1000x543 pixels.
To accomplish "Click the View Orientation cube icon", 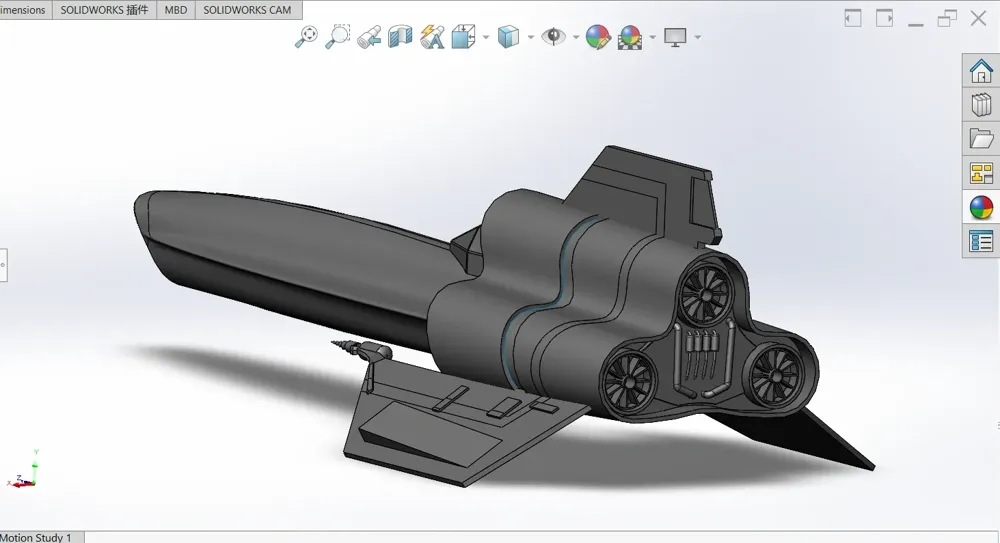I will tap(464, 37).
